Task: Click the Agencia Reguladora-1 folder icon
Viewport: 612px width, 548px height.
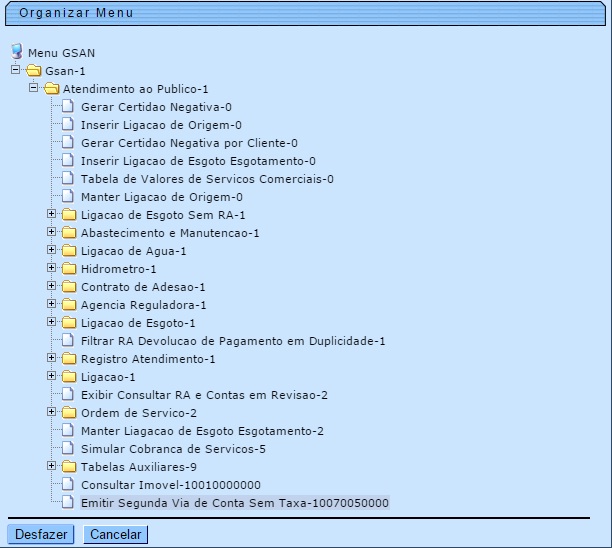Action: (x=69, y=305)
